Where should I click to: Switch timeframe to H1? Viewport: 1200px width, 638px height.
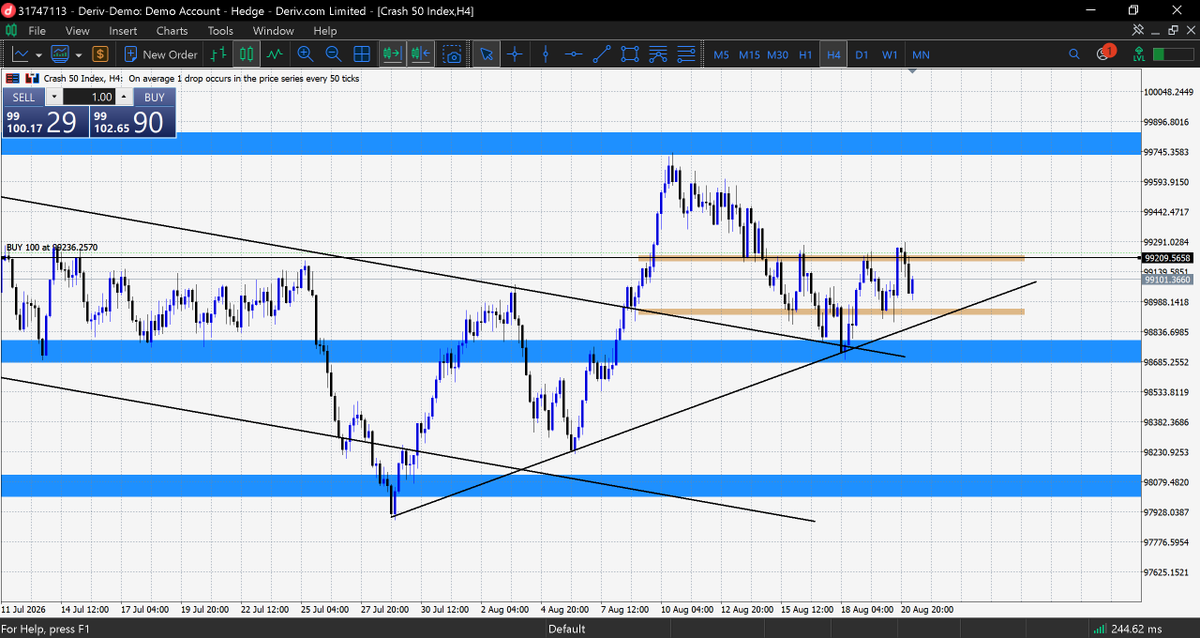[x=805, y=55]
